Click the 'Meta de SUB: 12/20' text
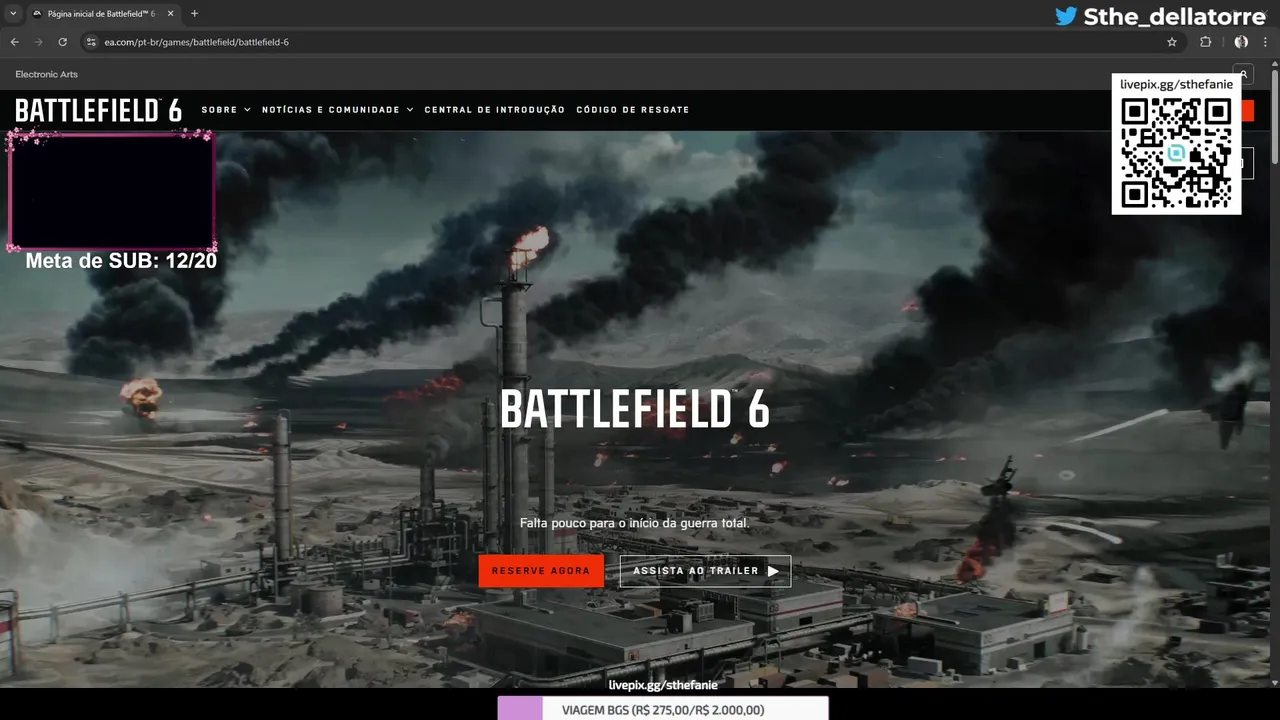Screen dimensions: 1280x720 [121, 261]
